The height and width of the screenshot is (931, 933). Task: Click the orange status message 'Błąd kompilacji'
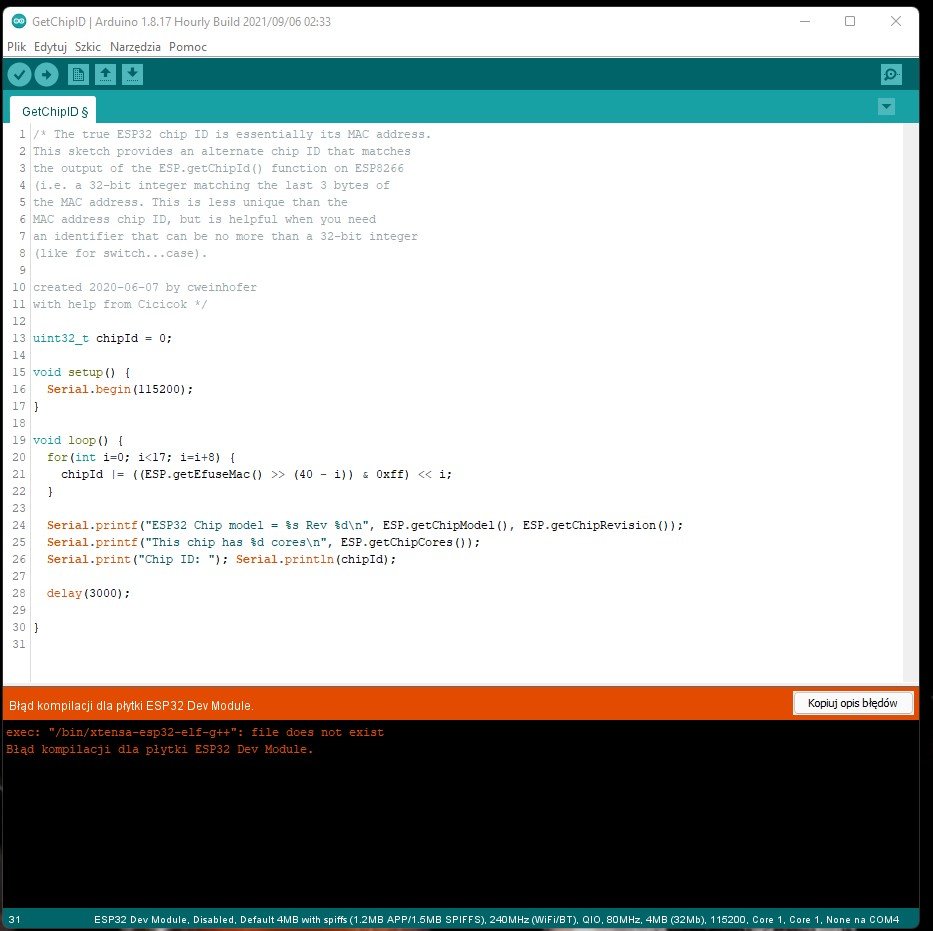[x=131, y=706]
